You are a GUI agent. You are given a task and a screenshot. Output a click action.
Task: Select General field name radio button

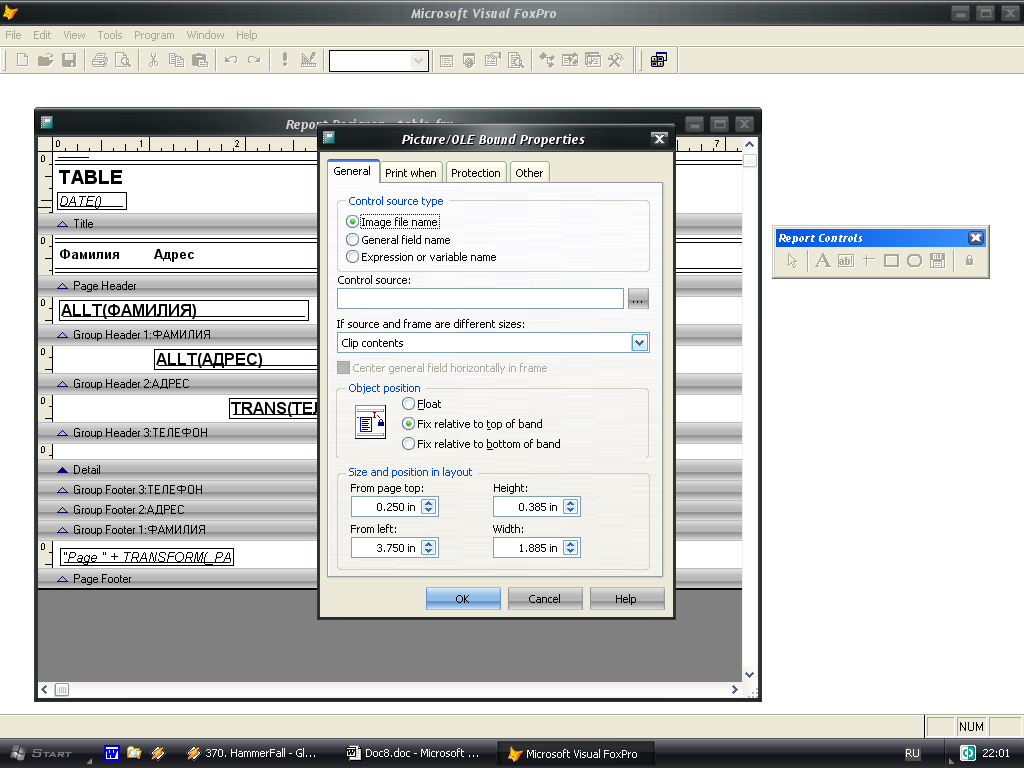[x=353, y=240]
